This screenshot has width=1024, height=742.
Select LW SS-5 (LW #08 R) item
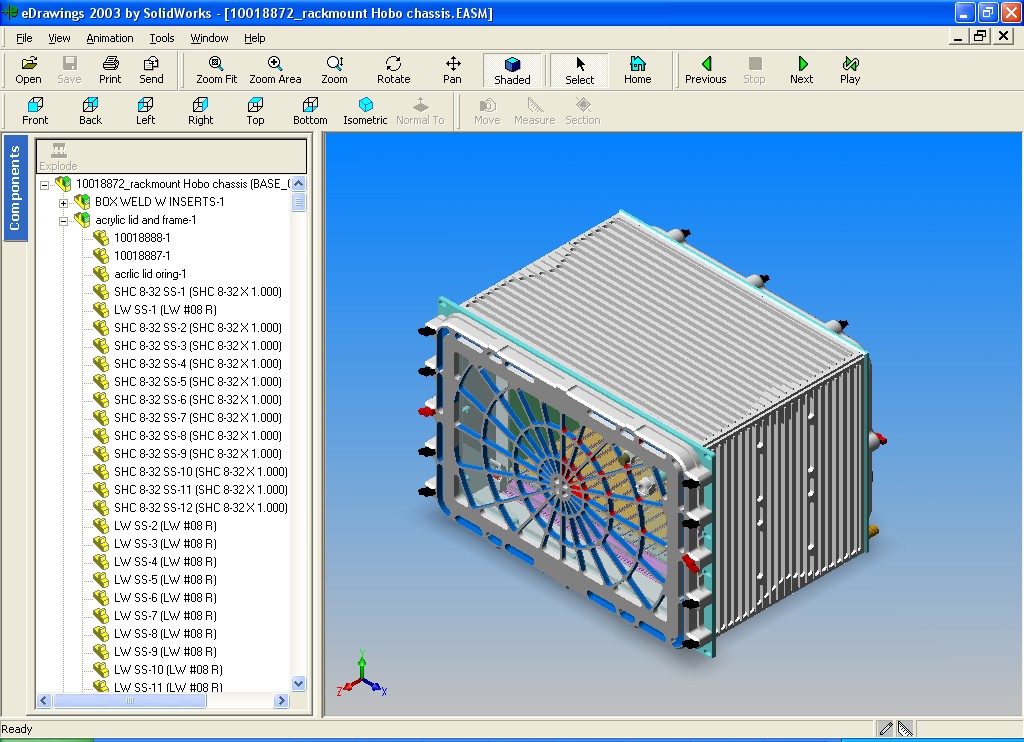(165, 579)
